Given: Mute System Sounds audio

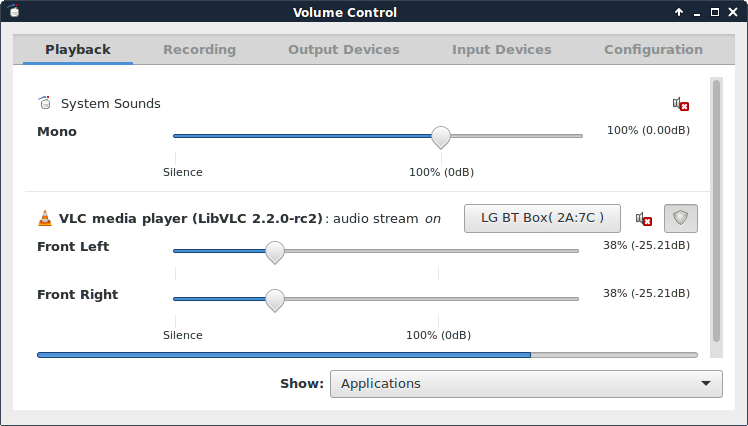Looking at the screenshot, I should (681, 104).
